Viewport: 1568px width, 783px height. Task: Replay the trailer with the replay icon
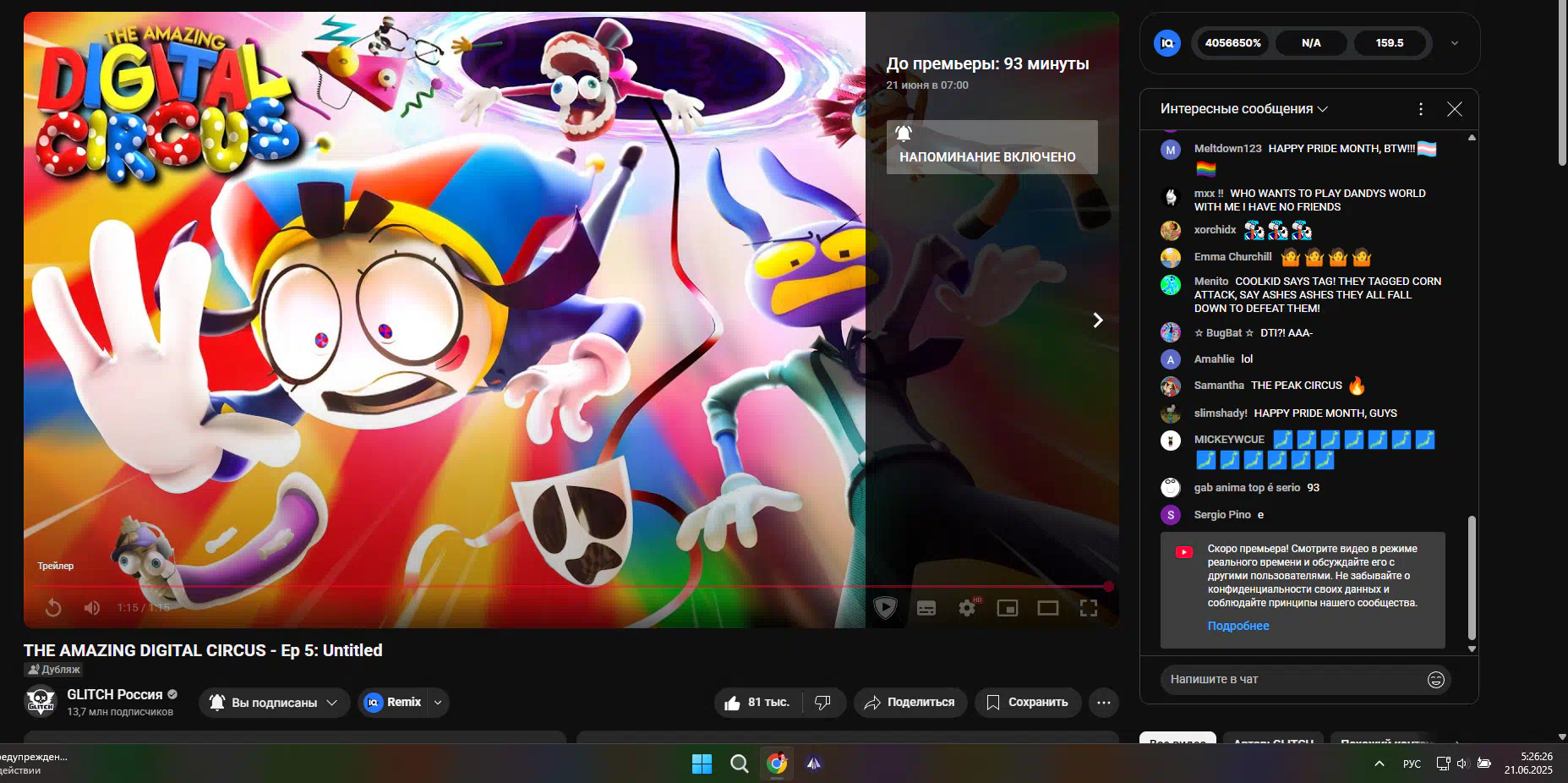point(53,607)
